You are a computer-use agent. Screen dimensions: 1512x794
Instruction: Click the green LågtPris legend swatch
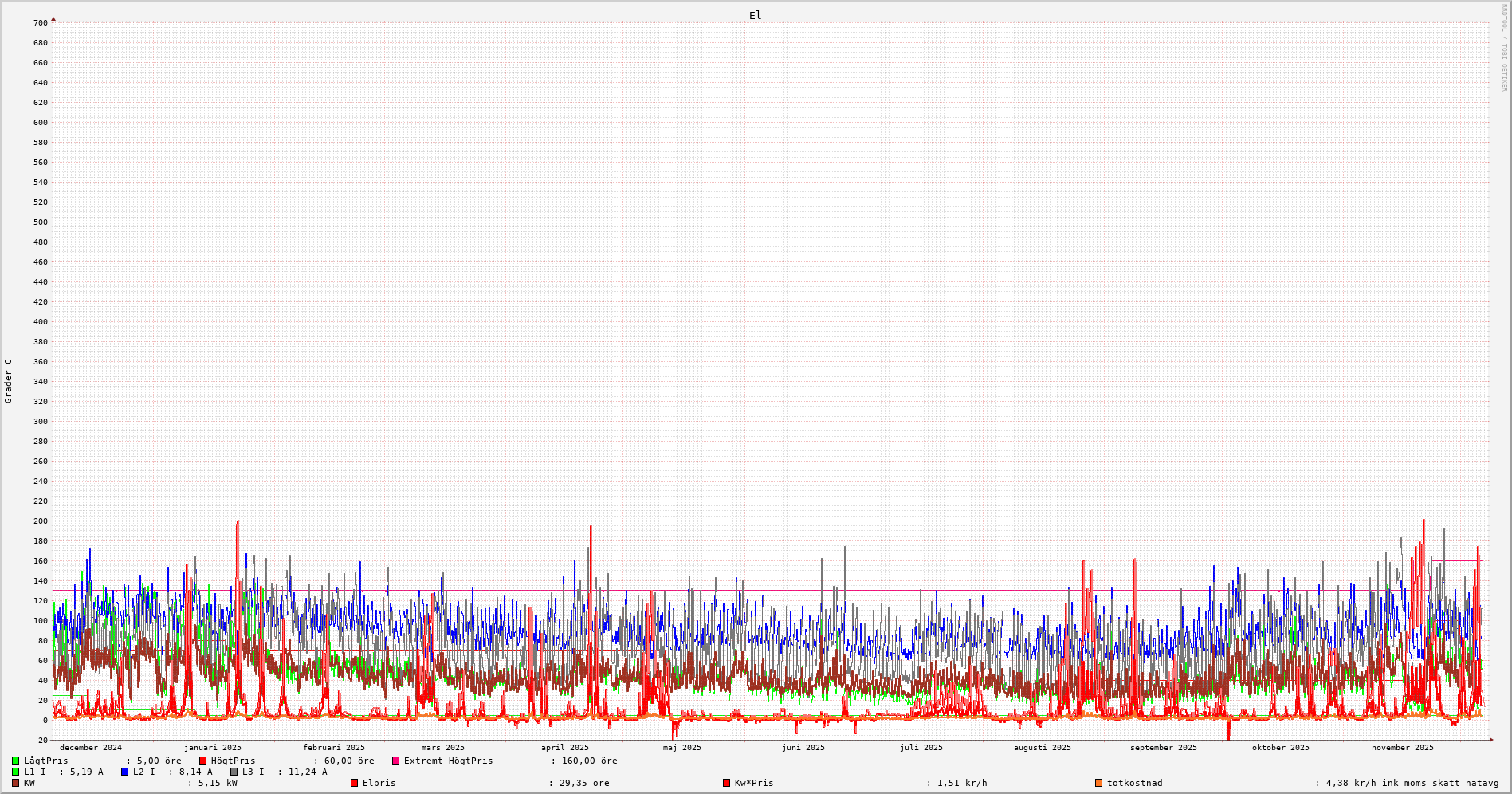(15, 761)
